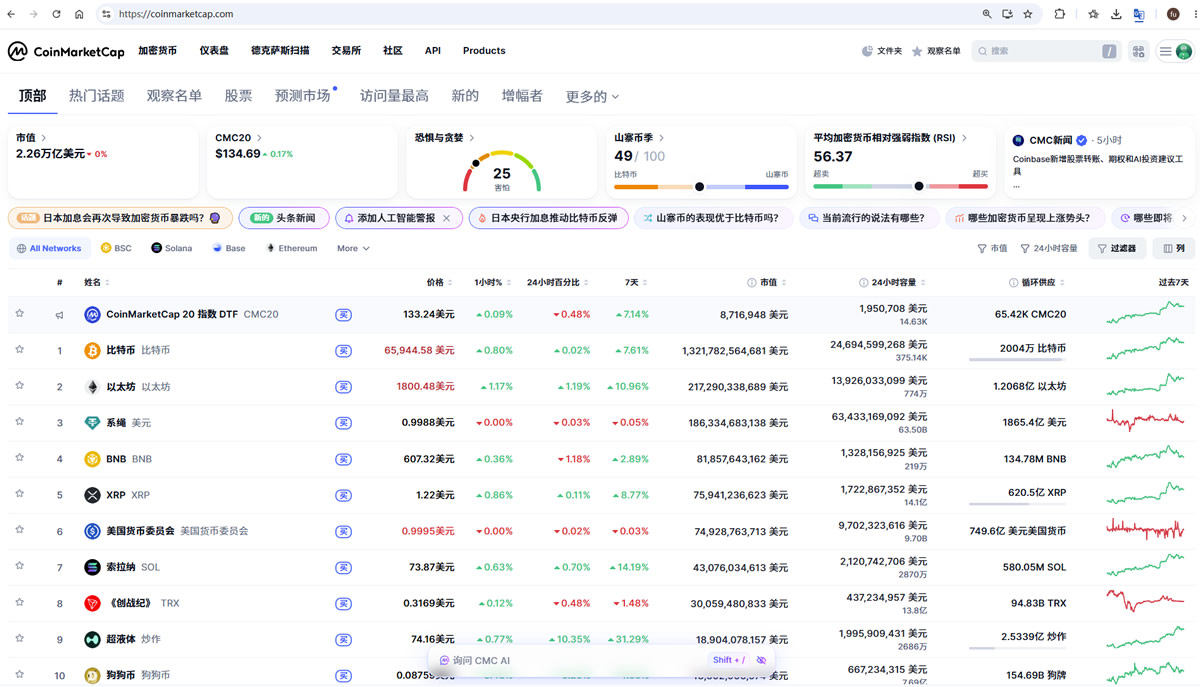Screen dimensions: 1200x687
Task: Click 循环供应 column info icon
Action: [1013, 283]
